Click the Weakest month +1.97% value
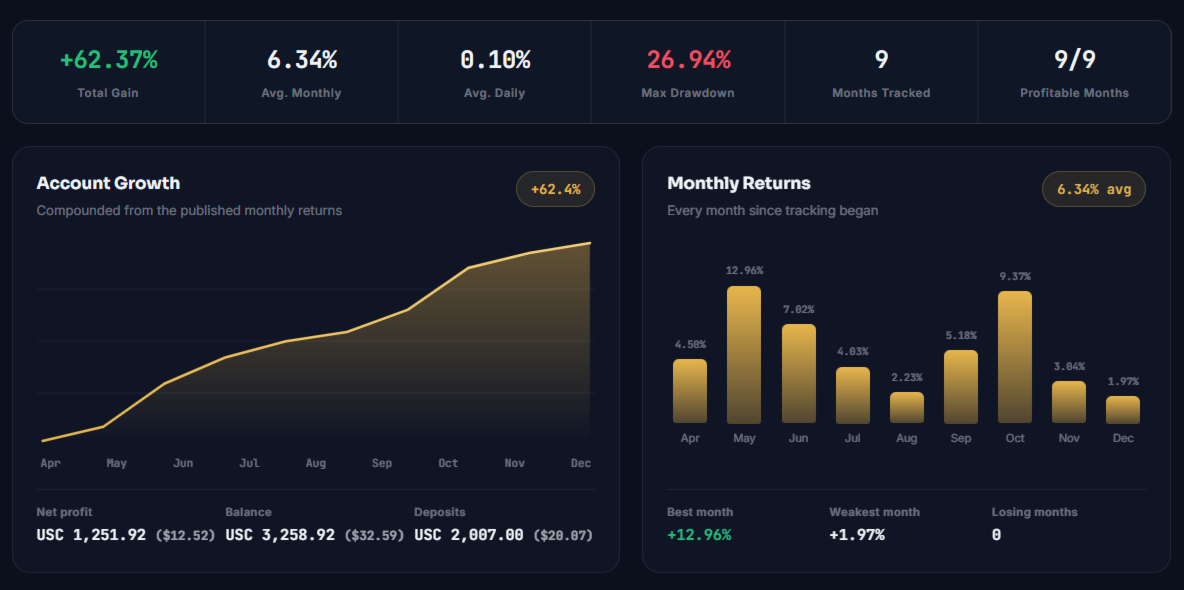1184x590 pixels. 856,535
